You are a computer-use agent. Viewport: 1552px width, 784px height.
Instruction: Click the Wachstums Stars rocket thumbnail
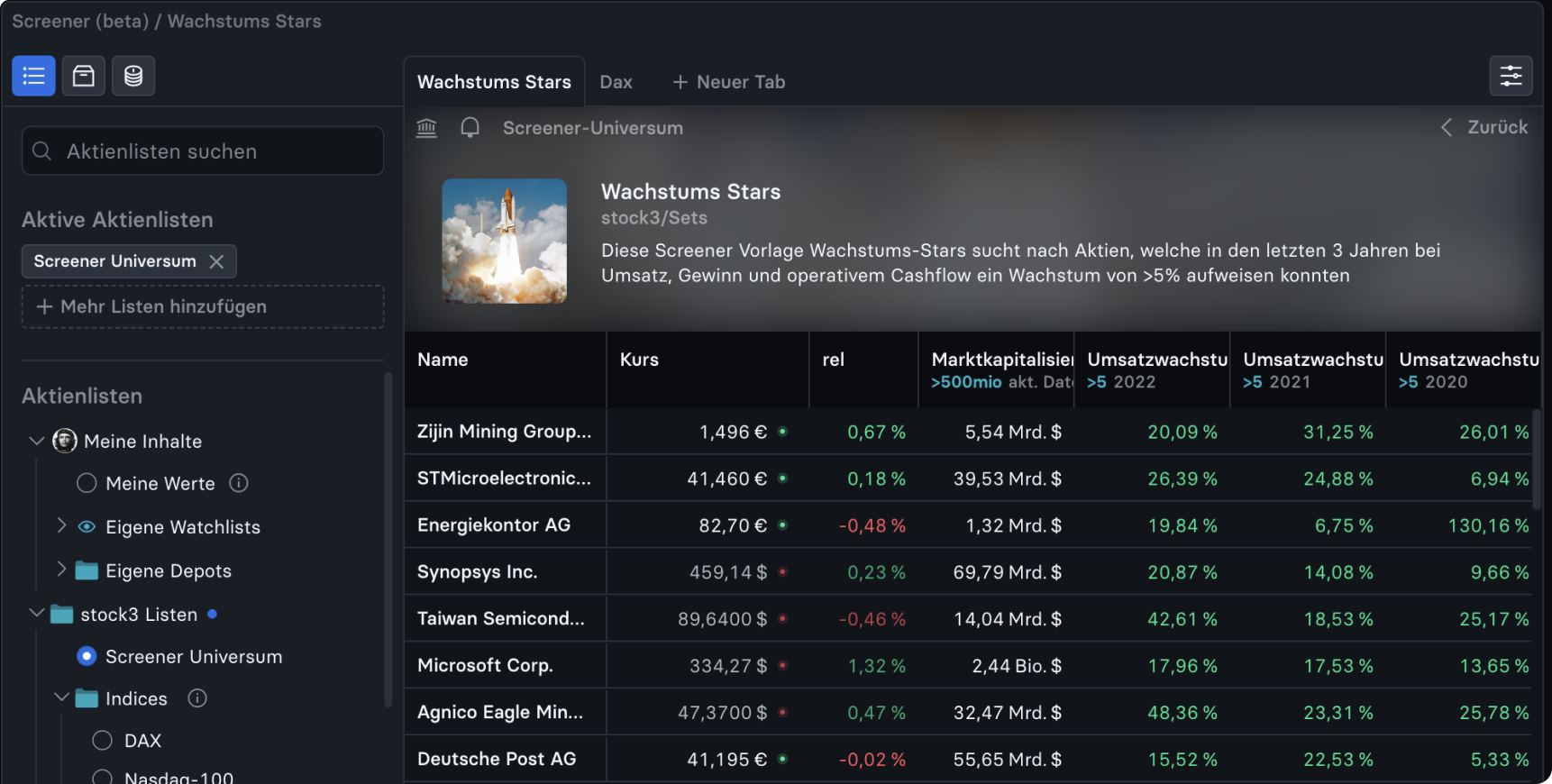pos(504,241)
